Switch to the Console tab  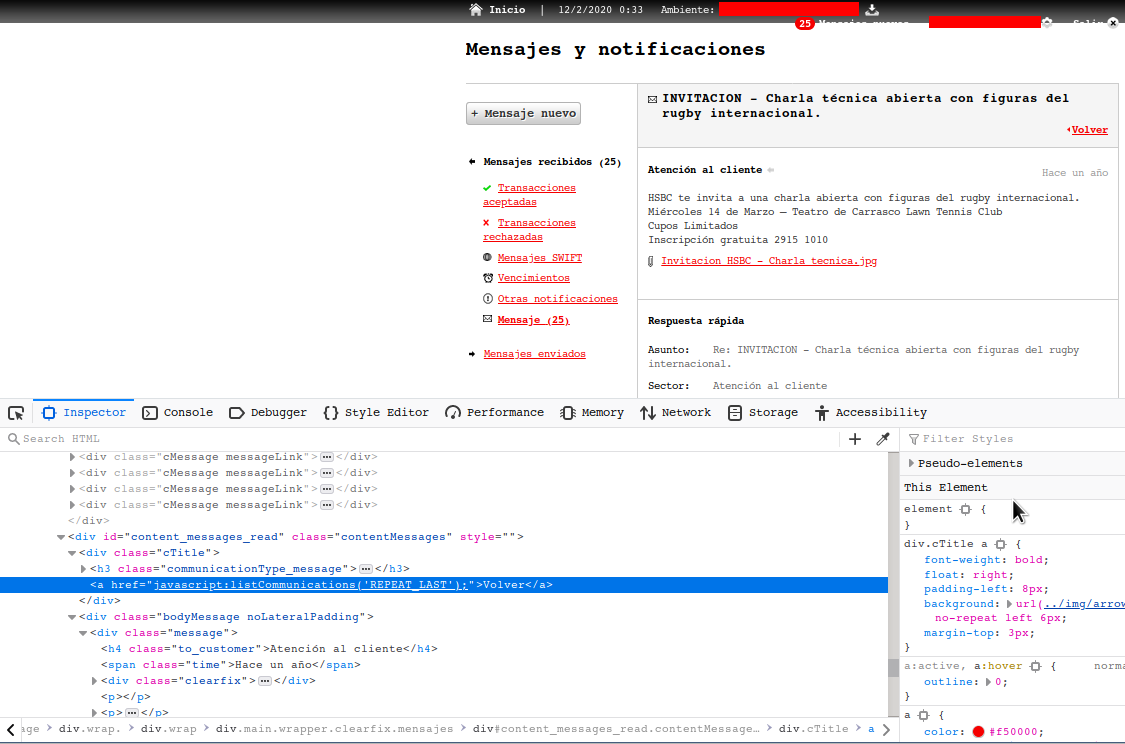[178, 412]
